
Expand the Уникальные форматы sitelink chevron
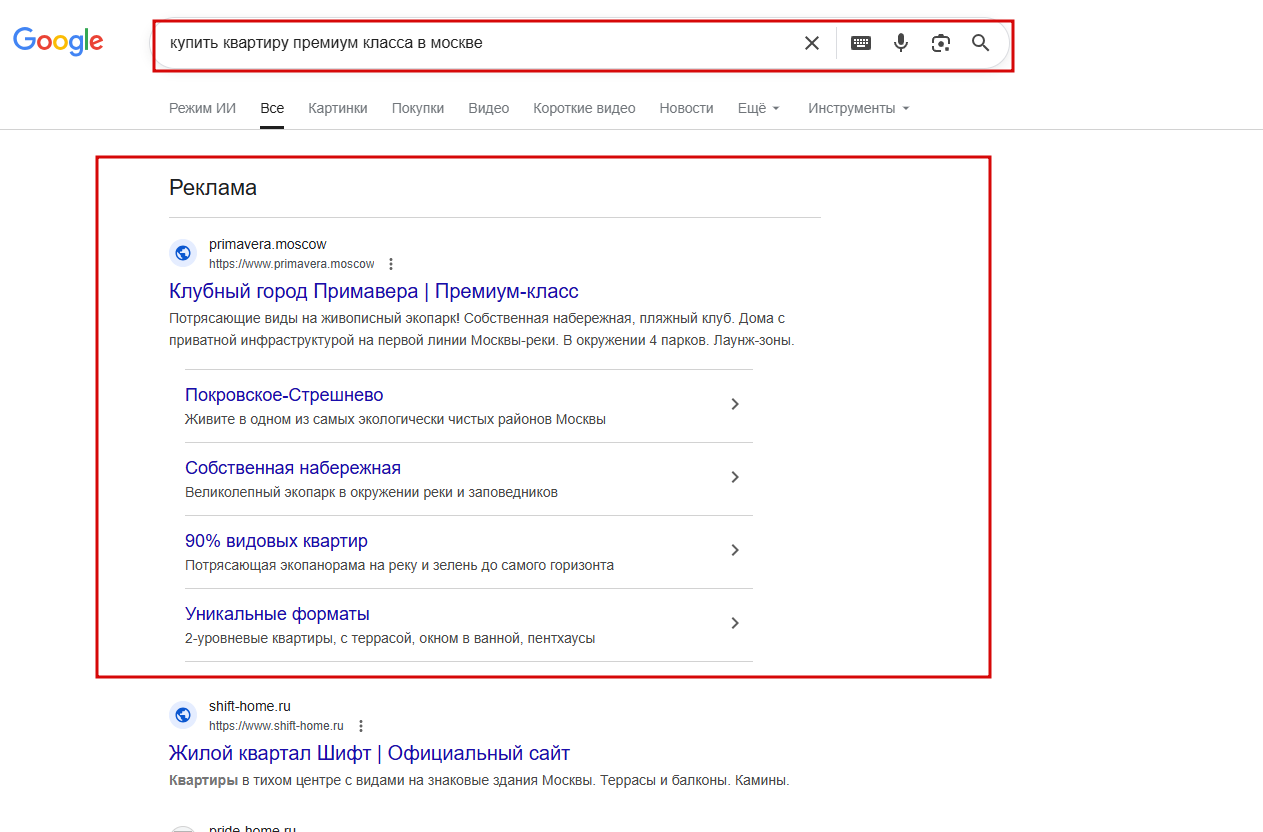click(x=735, y=623)
